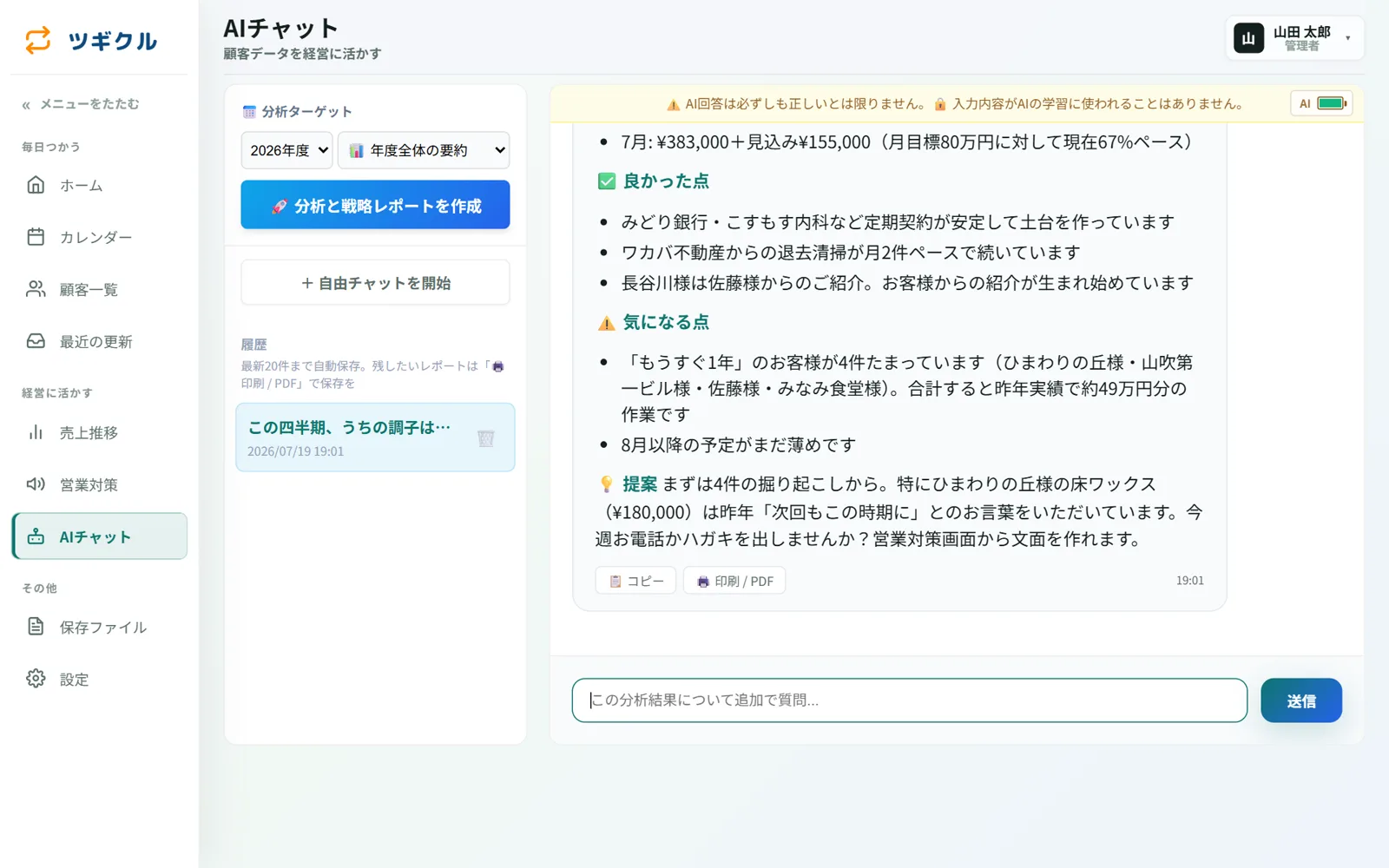
Task: Check the AI battery usage indicator
Action: (x=1321, y=103)
